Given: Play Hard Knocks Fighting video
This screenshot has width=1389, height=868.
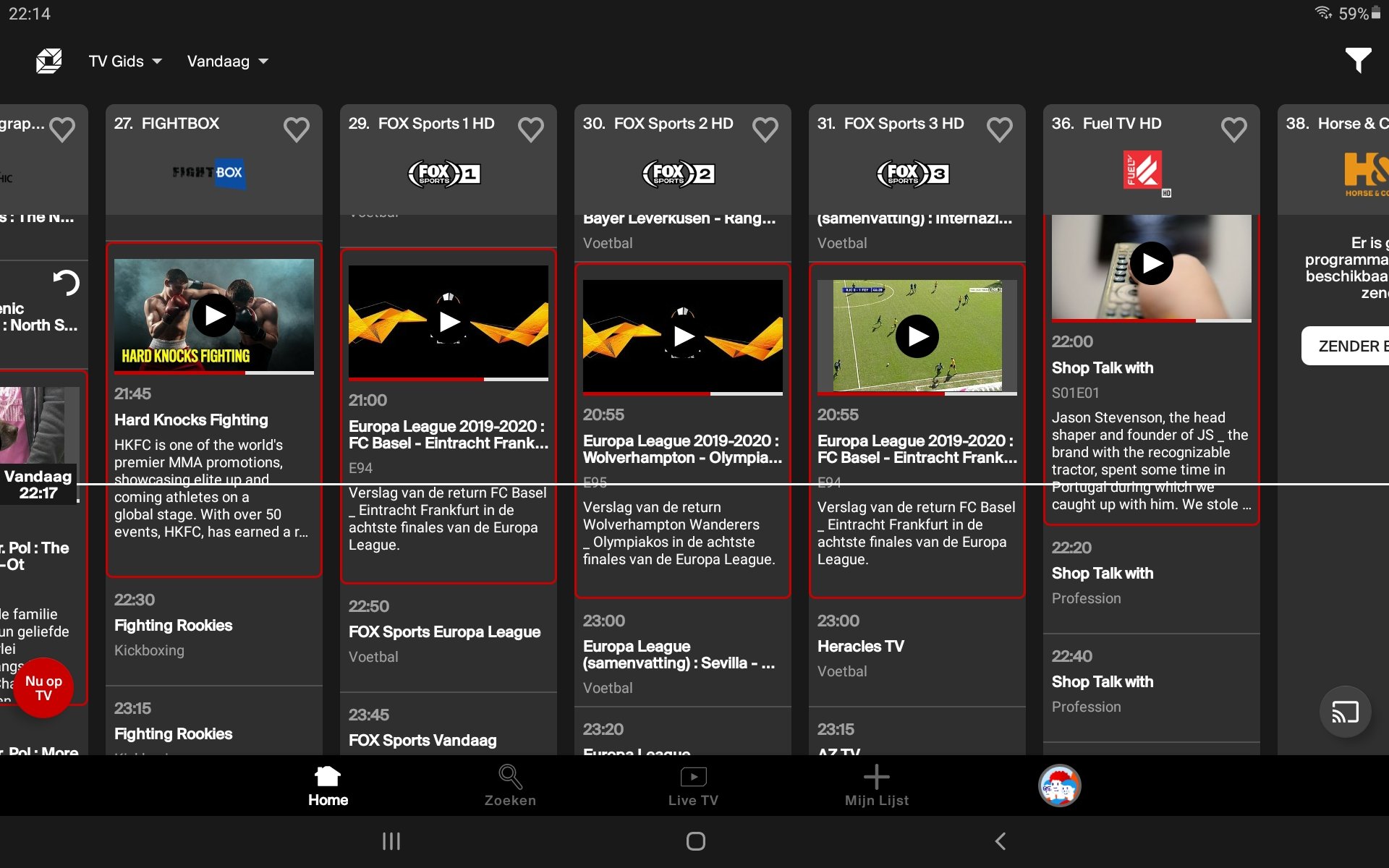Looking at the screenshot, I should [x=214, y=315].
